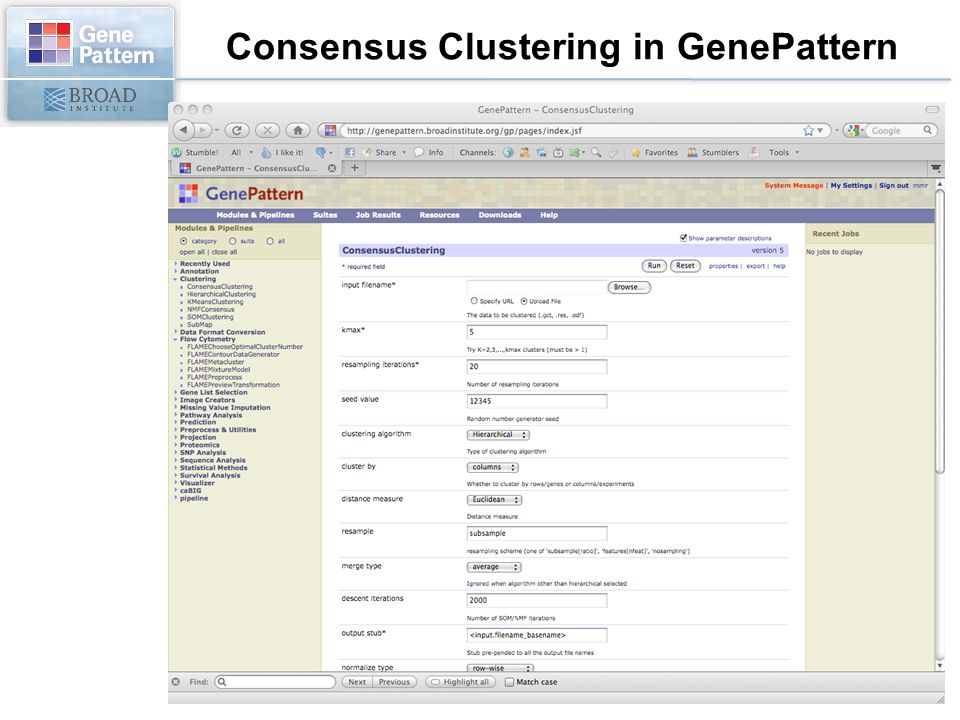Select the 'all' radio button
The width and height of the screenshot is (960, 720).
tap(270, 241)
